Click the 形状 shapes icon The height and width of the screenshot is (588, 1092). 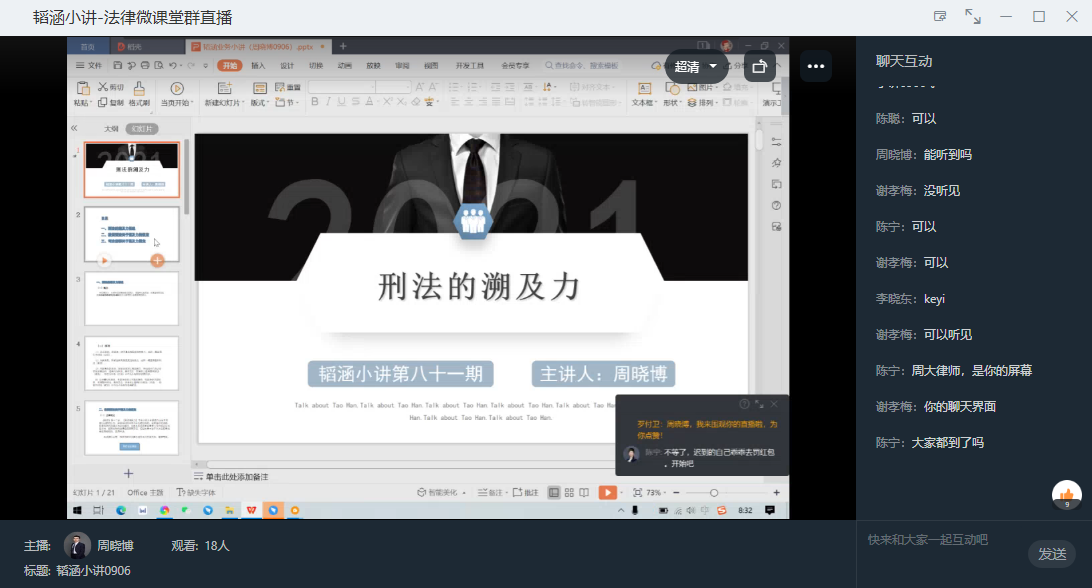coord(671,88)
